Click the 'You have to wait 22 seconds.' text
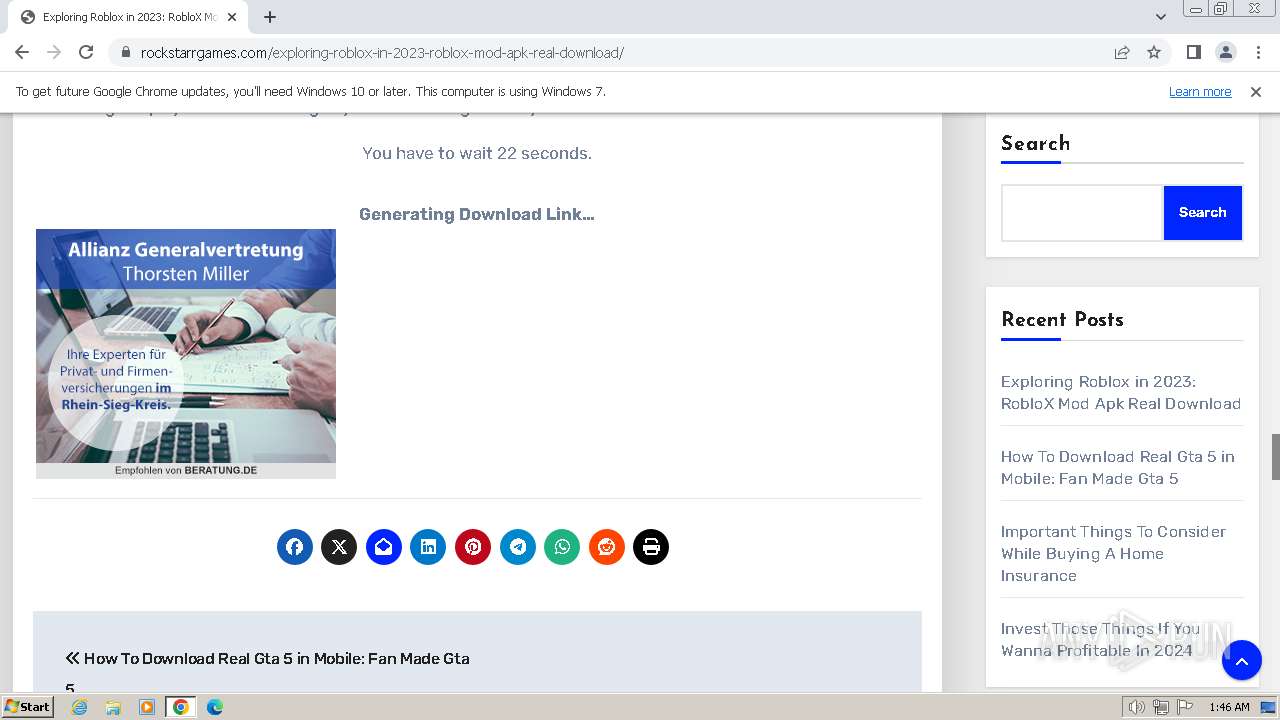1280x720 pixels. pos(477,153)
